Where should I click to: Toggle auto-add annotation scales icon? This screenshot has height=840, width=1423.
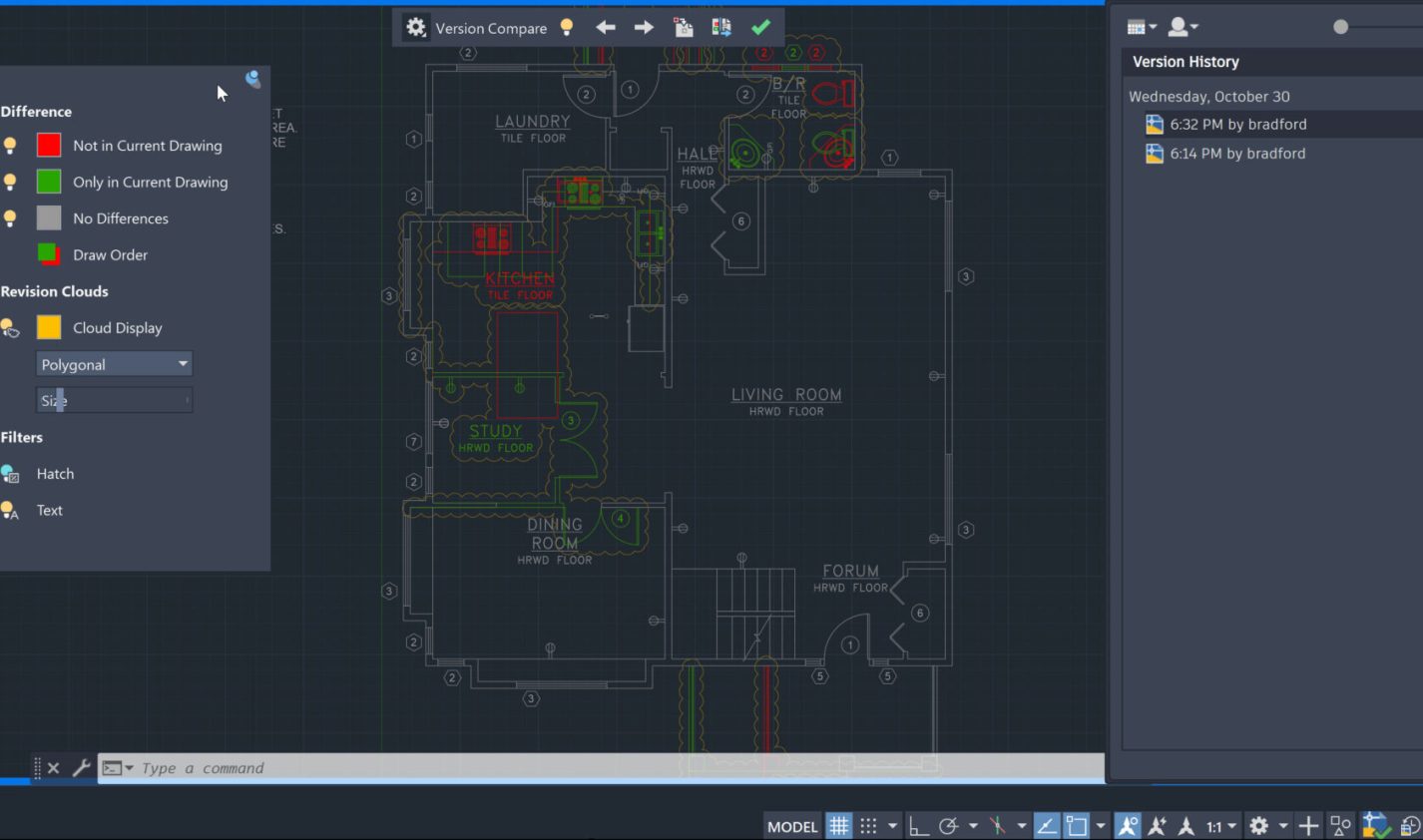click(x=1157, y=826)
